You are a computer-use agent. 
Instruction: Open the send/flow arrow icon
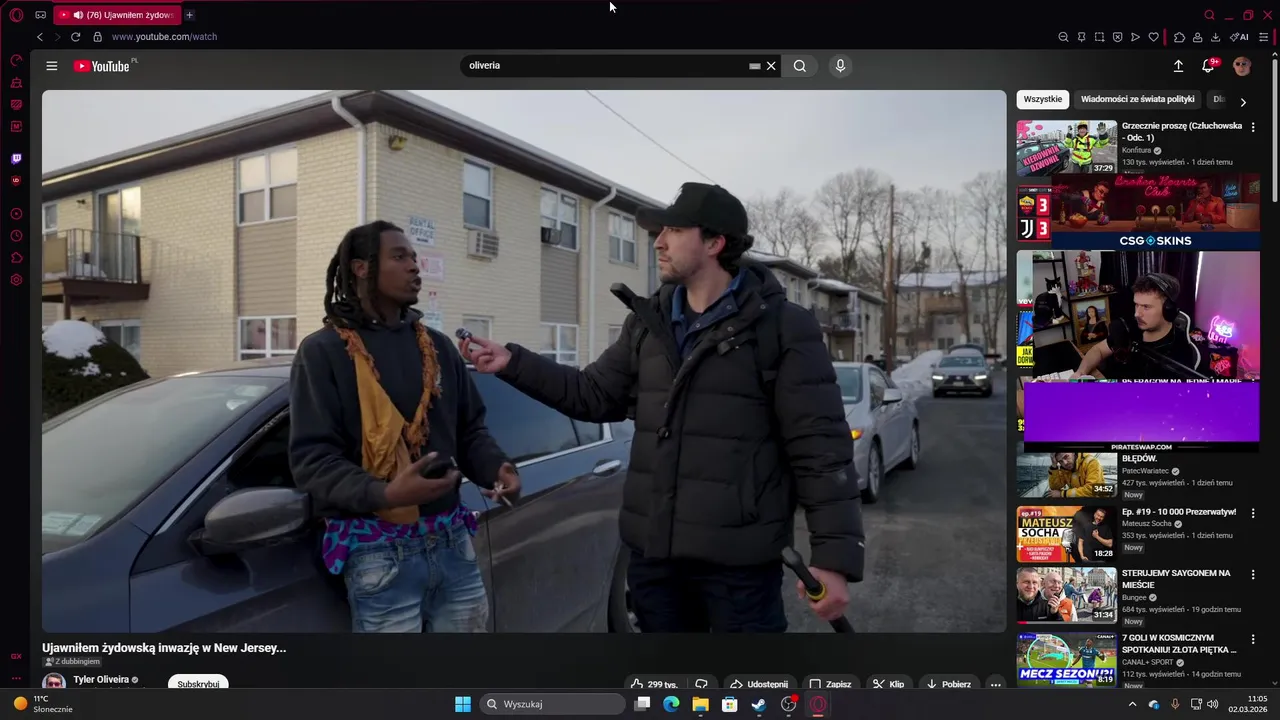[1135, 37]
